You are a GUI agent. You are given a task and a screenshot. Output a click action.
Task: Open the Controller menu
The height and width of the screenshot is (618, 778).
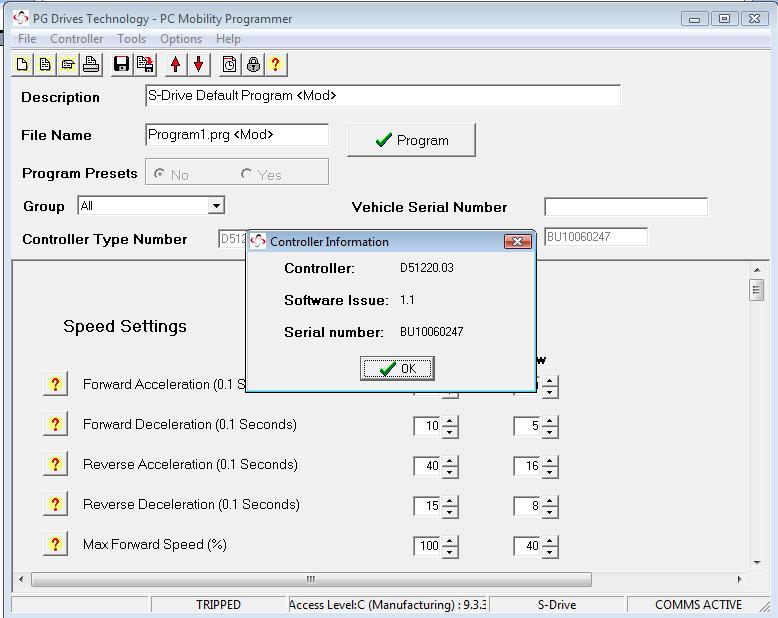[76, 39]
